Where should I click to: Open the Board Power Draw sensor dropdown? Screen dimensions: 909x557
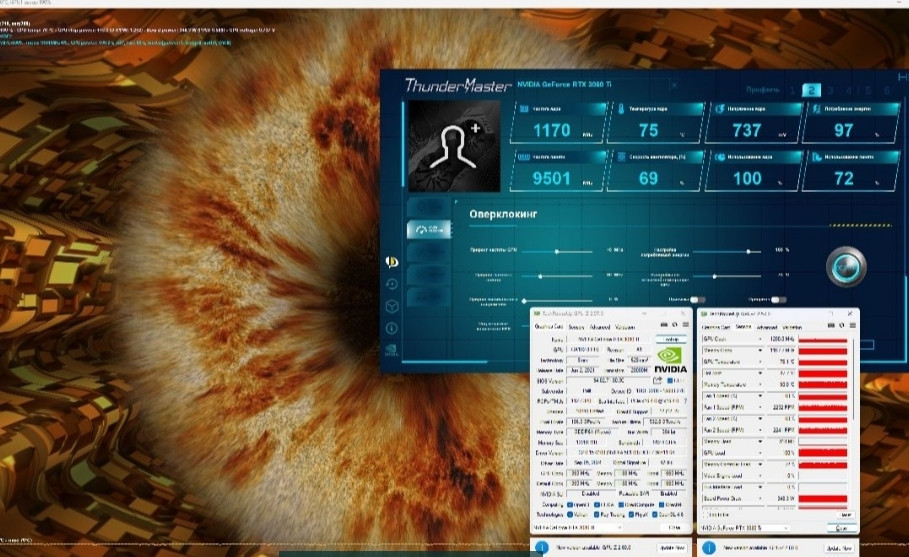tap(760, 498)
